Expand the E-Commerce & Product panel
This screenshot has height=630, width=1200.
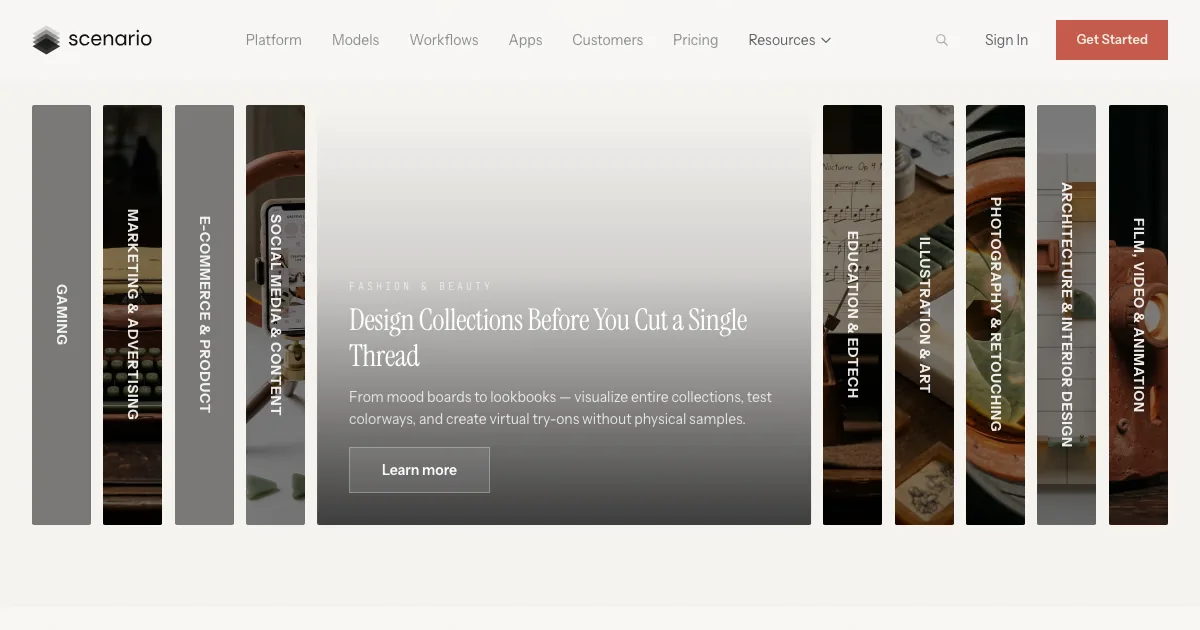tap(204, 315)
